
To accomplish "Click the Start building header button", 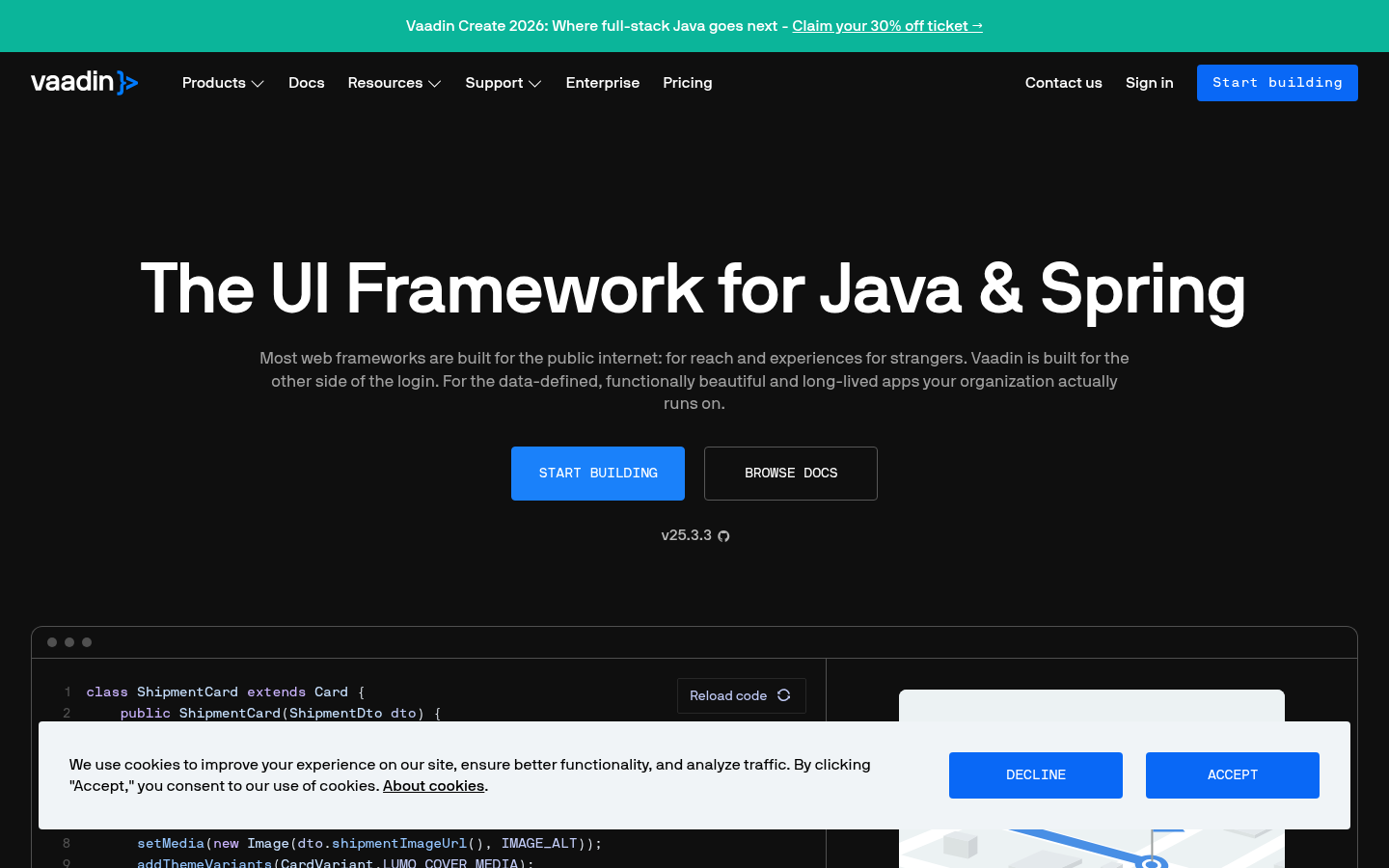I will [x=1277, y=83].
